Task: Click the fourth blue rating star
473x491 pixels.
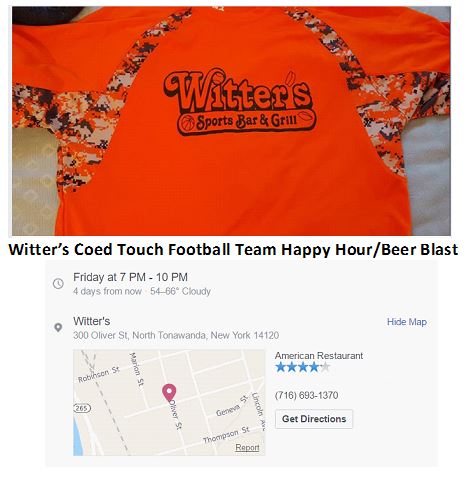Action: pos(314,367)
